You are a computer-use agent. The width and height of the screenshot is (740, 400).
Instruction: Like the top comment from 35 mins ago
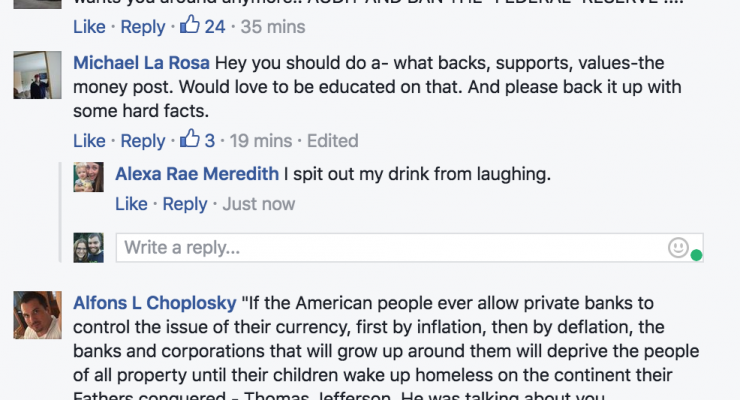[x=89, y=26]
